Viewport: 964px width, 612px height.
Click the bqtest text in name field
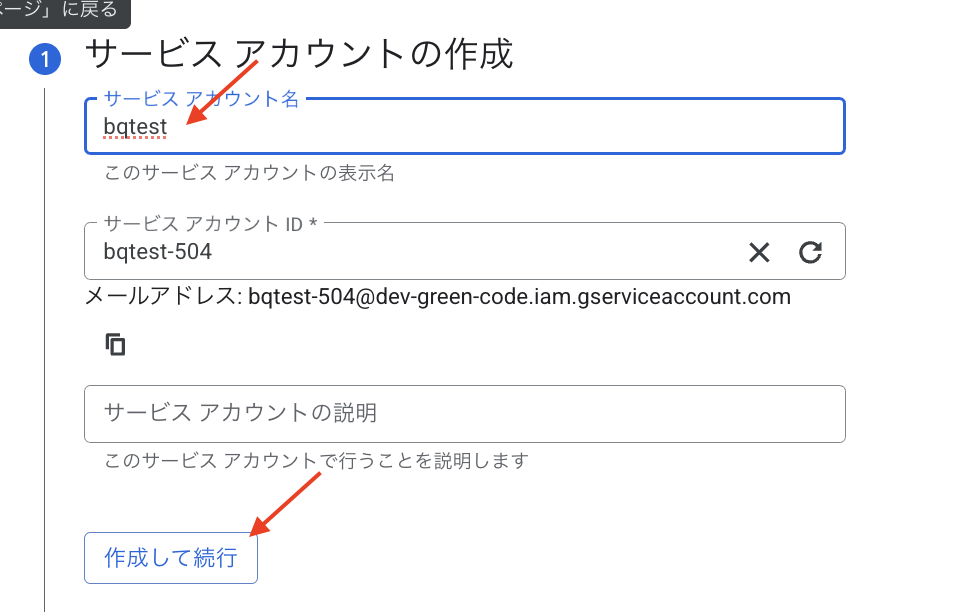click(135, 129)
